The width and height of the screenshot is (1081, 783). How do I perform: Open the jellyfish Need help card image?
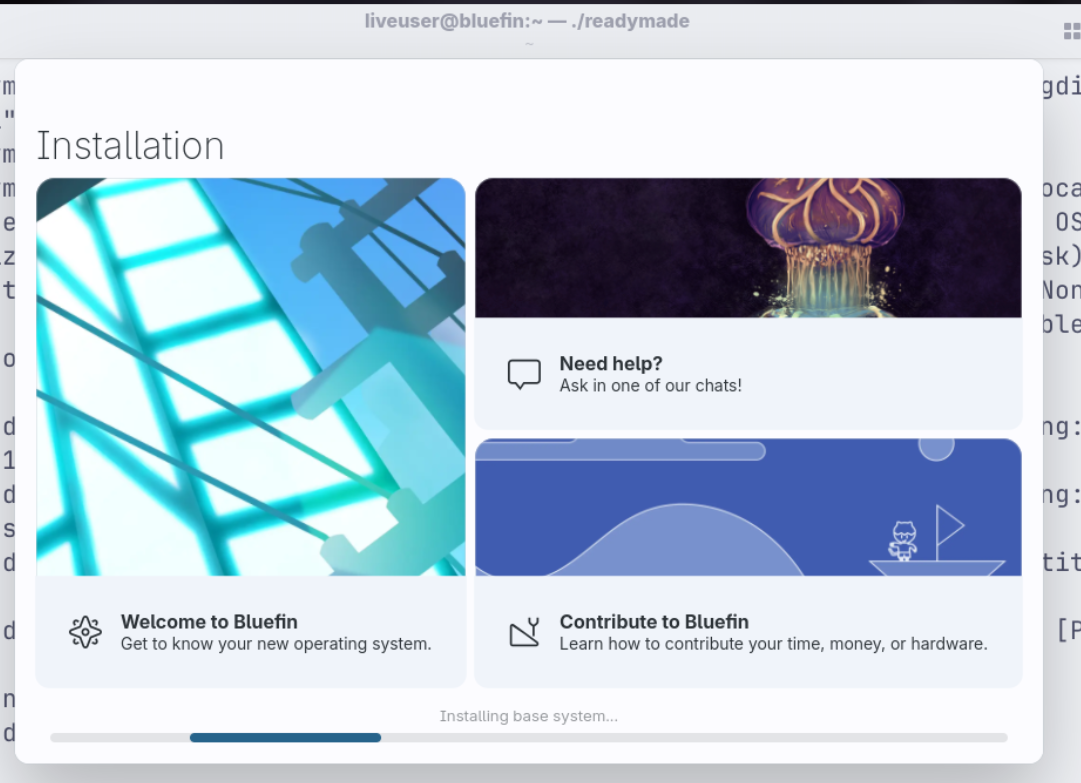pos(748,248)
